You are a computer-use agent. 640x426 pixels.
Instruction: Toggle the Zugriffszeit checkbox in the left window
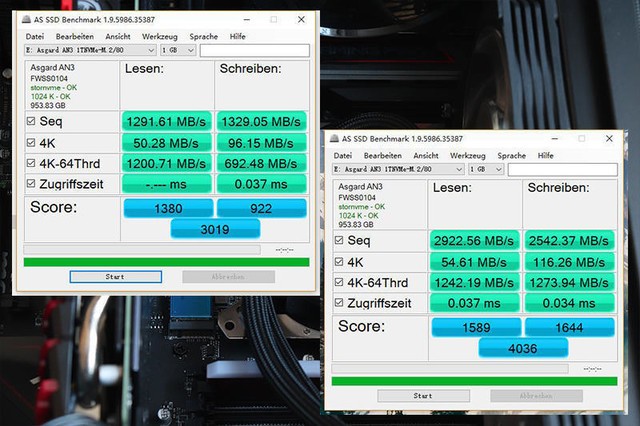pyautogui.click(x=31, y=184)
